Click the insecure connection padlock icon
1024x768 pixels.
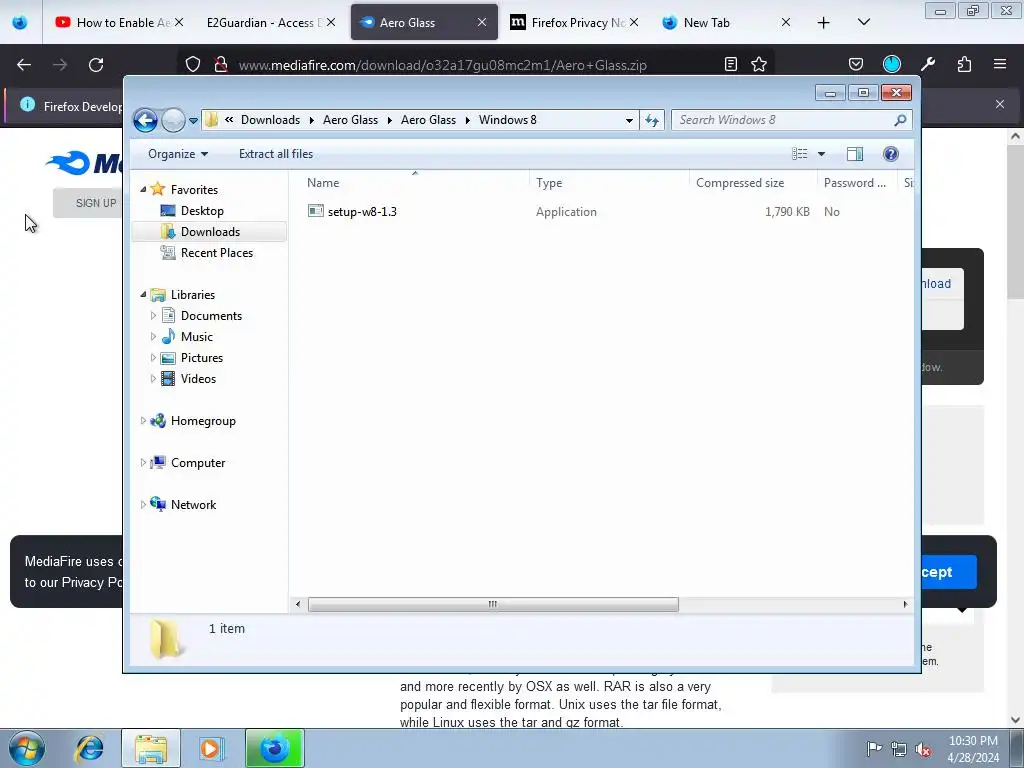tap(221, 65)
